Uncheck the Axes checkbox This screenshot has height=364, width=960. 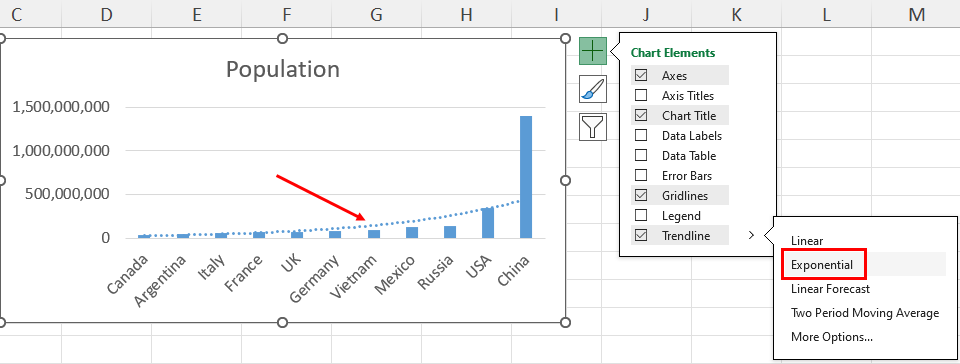click(x=641, y=75)
